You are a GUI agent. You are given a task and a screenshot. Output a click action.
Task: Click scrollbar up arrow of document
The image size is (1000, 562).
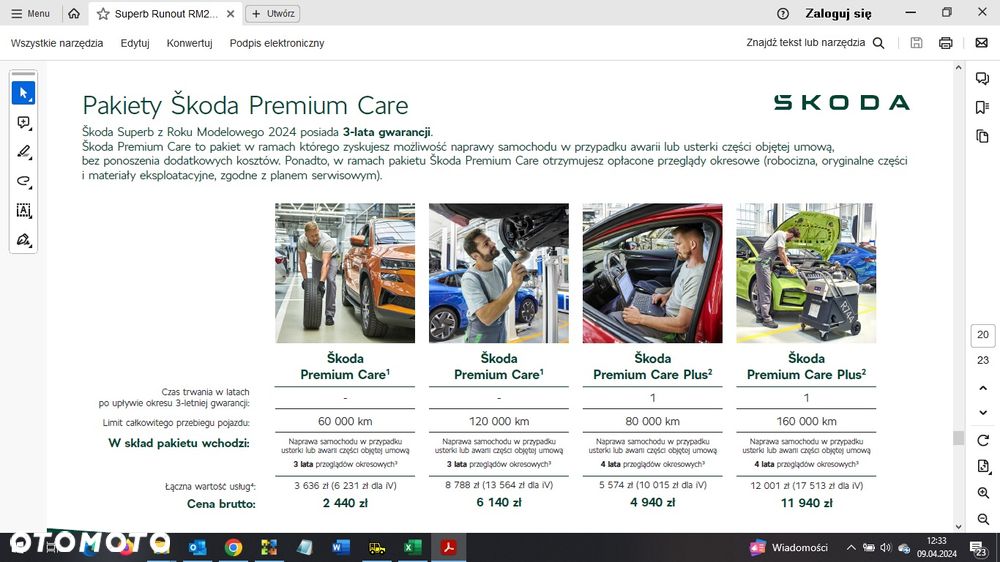pos(959,67)
